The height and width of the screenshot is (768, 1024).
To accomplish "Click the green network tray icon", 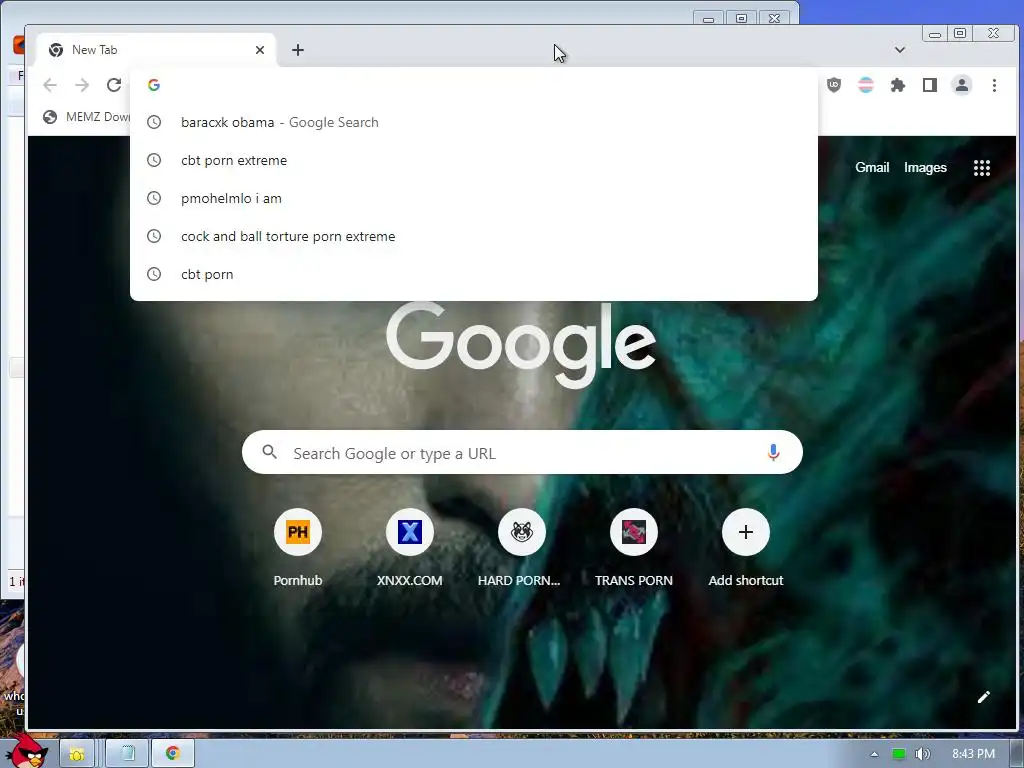I will coord(899,754).
